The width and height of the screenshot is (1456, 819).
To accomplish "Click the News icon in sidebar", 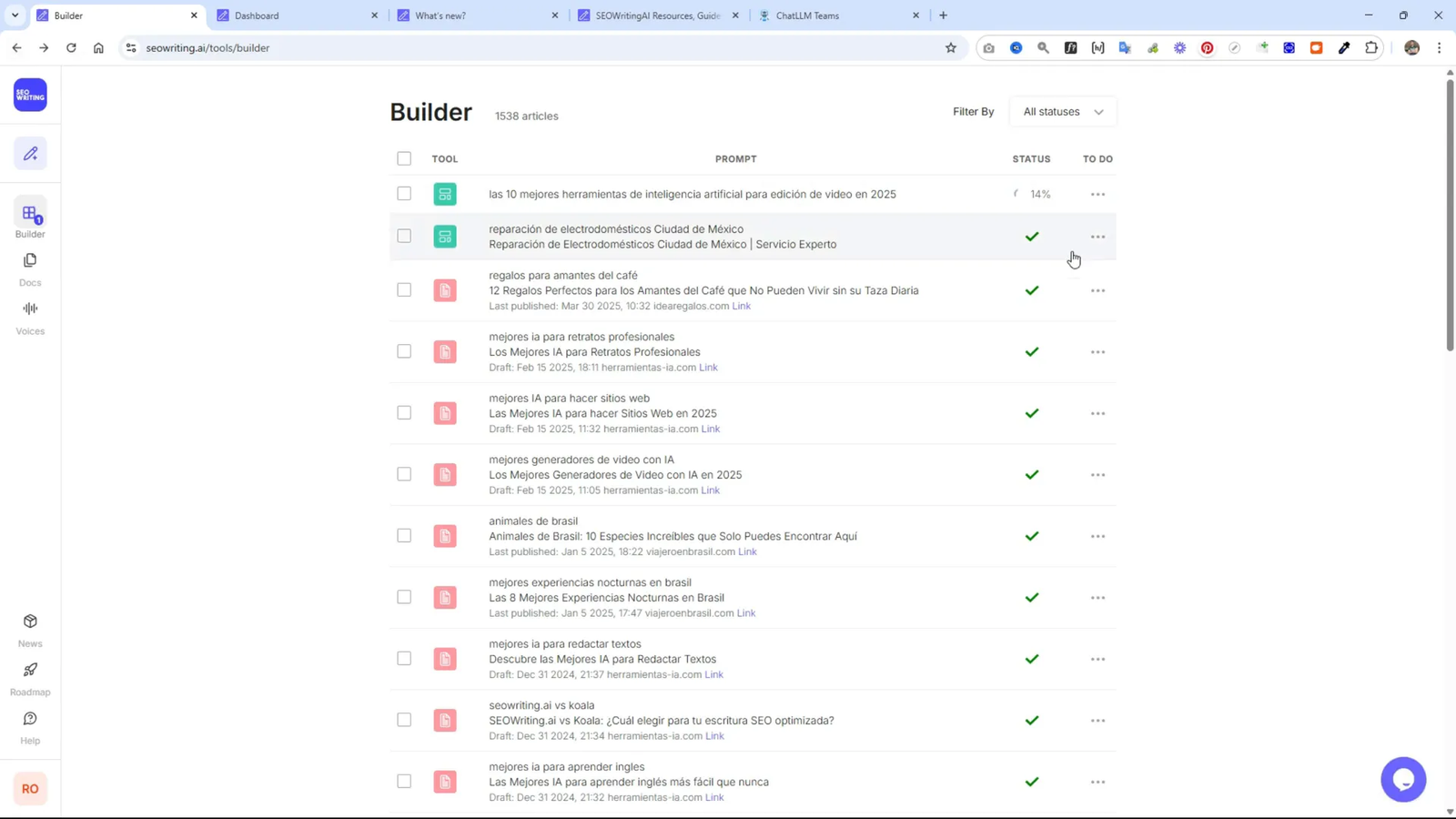I will (30, 627).
